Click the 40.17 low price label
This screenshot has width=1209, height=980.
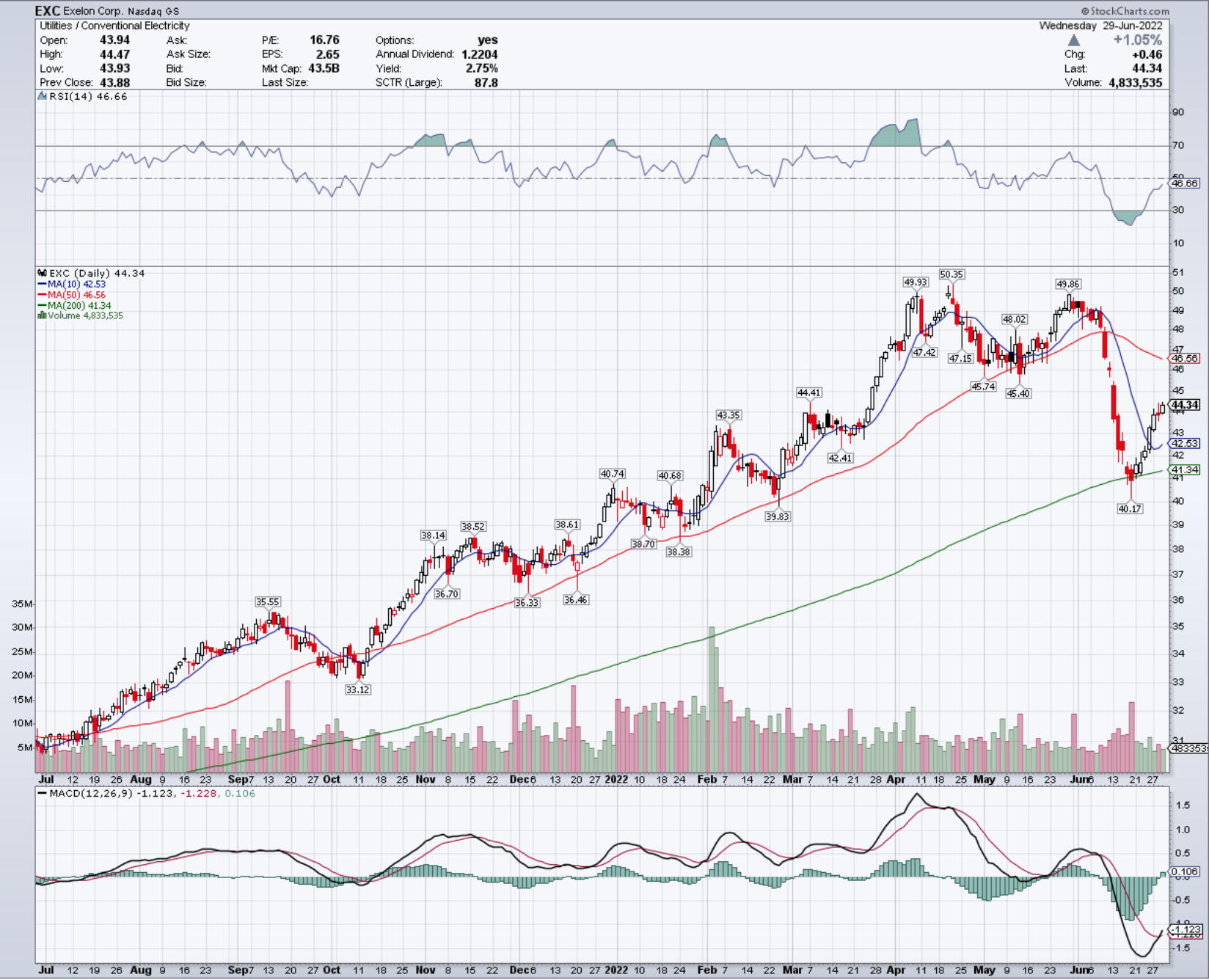coord(1130,508)
